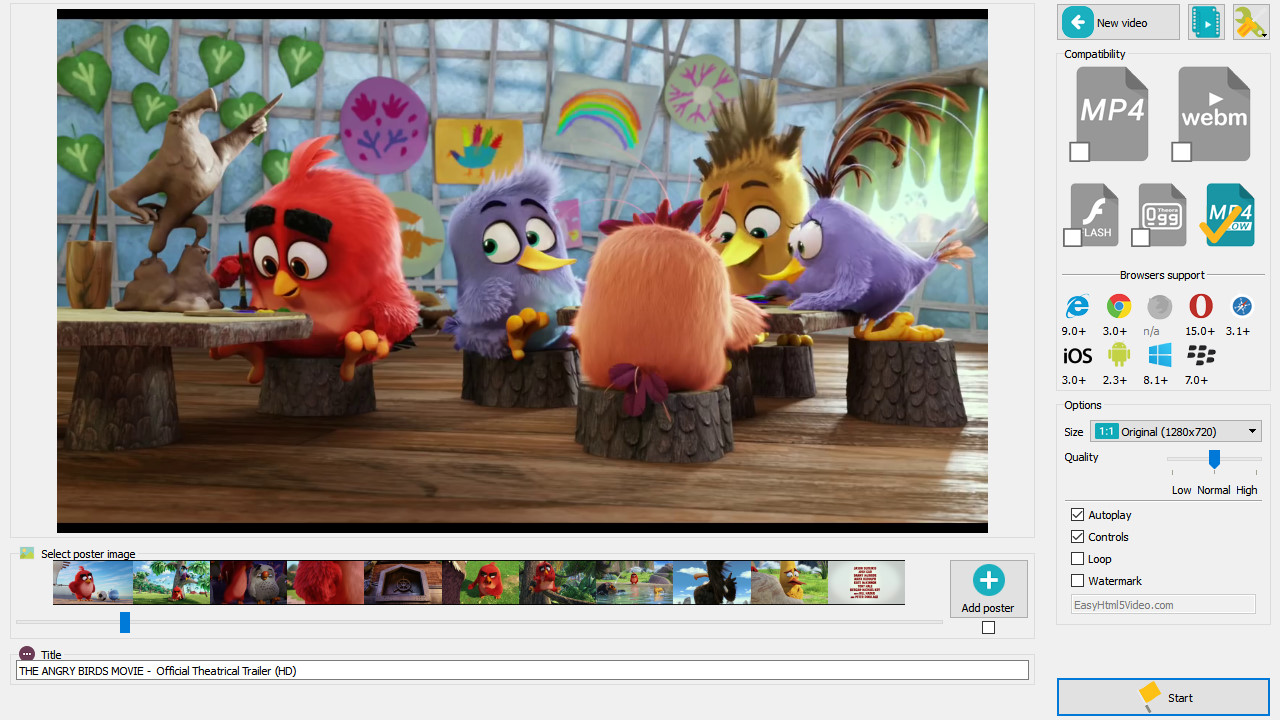
Task: Click the EasyHtml5Video.com watermark text field
Action: [x=1163, y=604]
